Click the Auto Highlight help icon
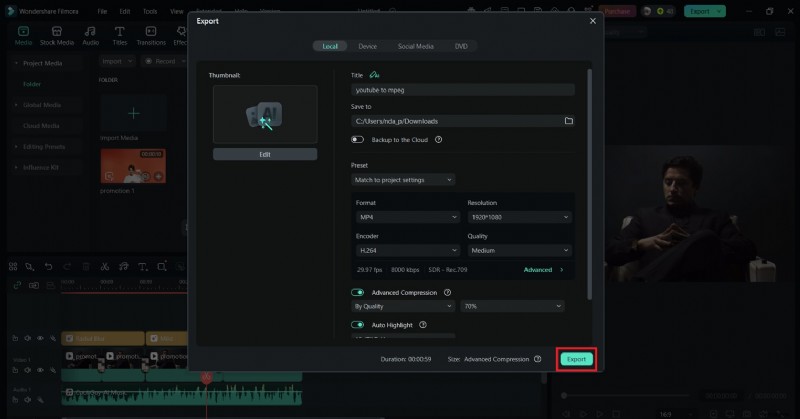This screenshot has height=419, width=800. 423,325
